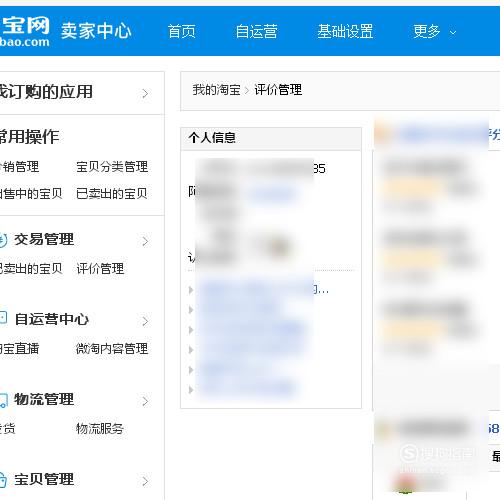This screenshot has width=500, height=500.
Task: Expand the 自运营中心 chevron arrow
Action: pos(145,321)
